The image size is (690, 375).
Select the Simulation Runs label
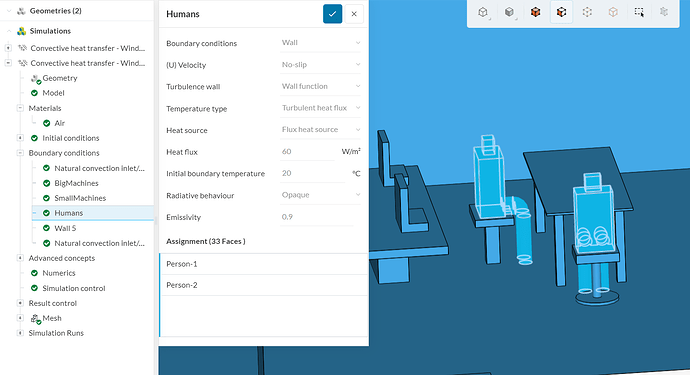point(56,333)
